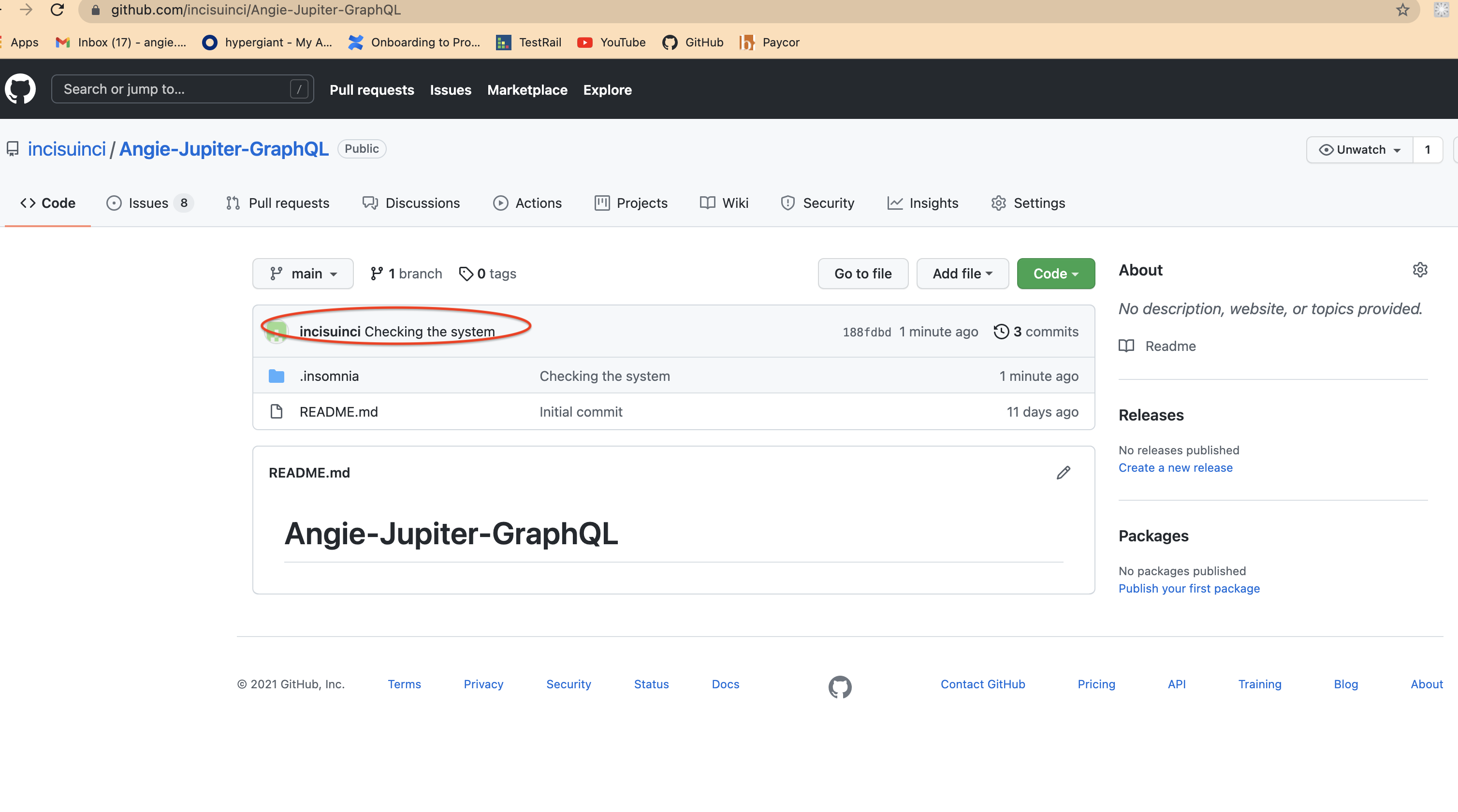Reload the current page
This screenshot has width=1458, height=812.
[57, 10]
